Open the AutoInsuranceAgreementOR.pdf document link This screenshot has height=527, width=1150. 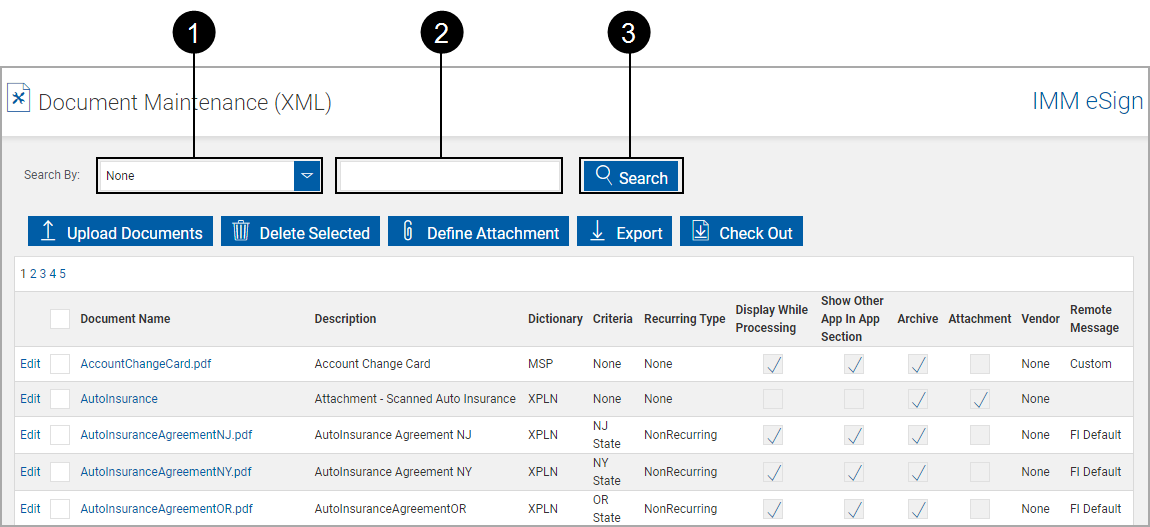[167, 508]
